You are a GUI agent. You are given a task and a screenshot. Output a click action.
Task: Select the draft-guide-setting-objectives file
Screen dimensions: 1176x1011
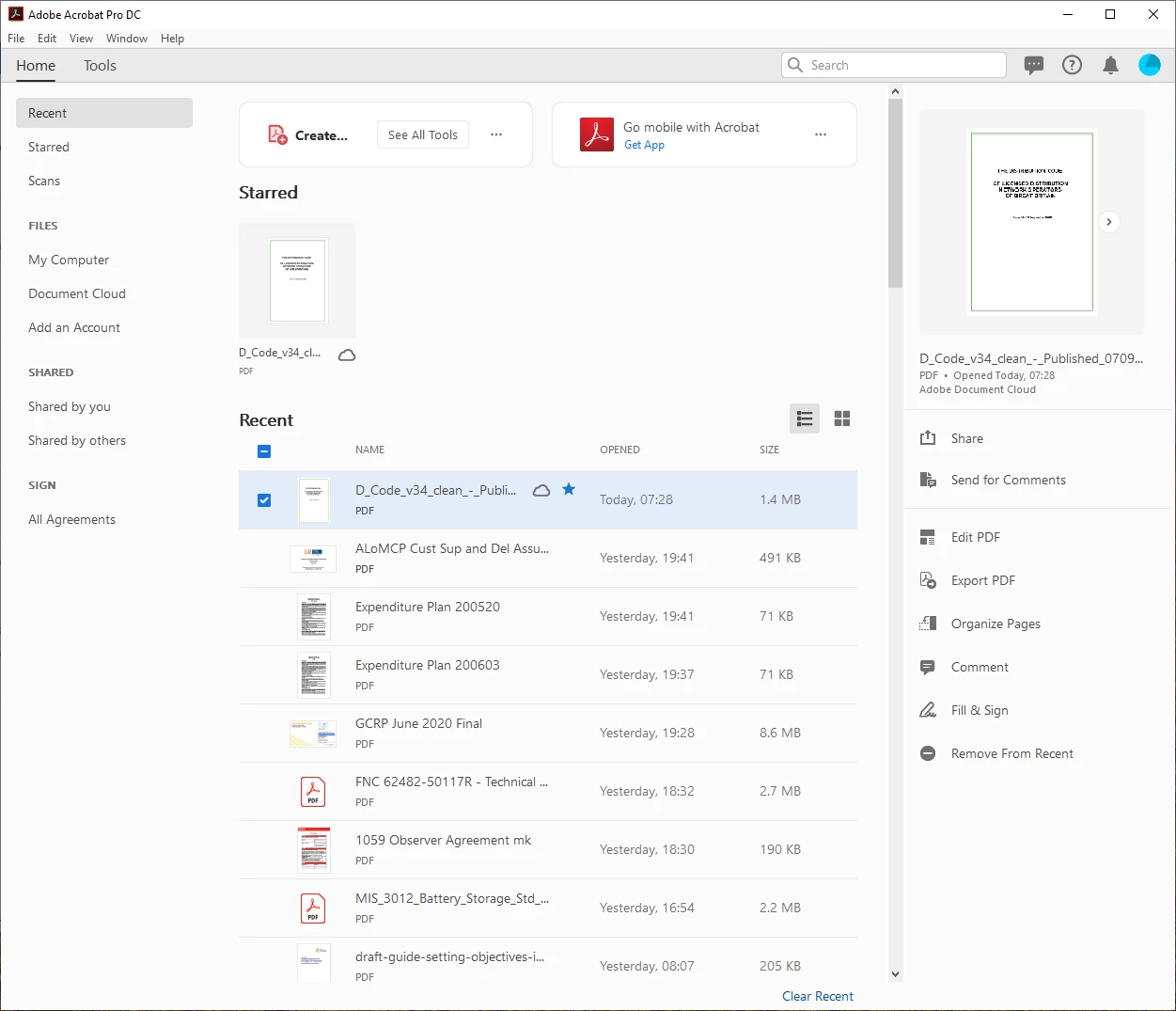(548, 961)
